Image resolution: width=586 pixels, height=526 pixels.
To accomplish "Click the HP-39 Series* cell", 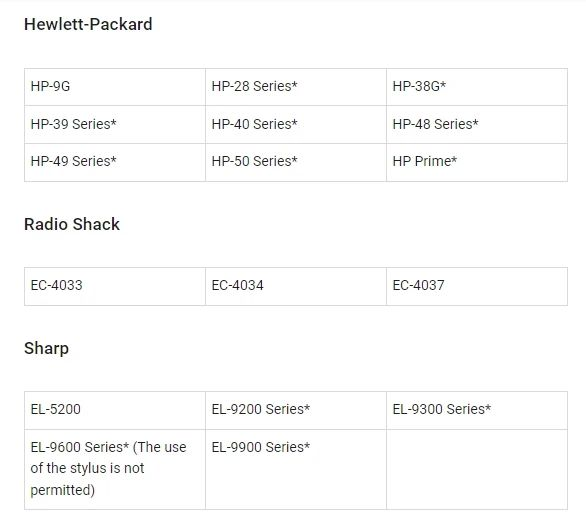I will click(x=115, y=124).
